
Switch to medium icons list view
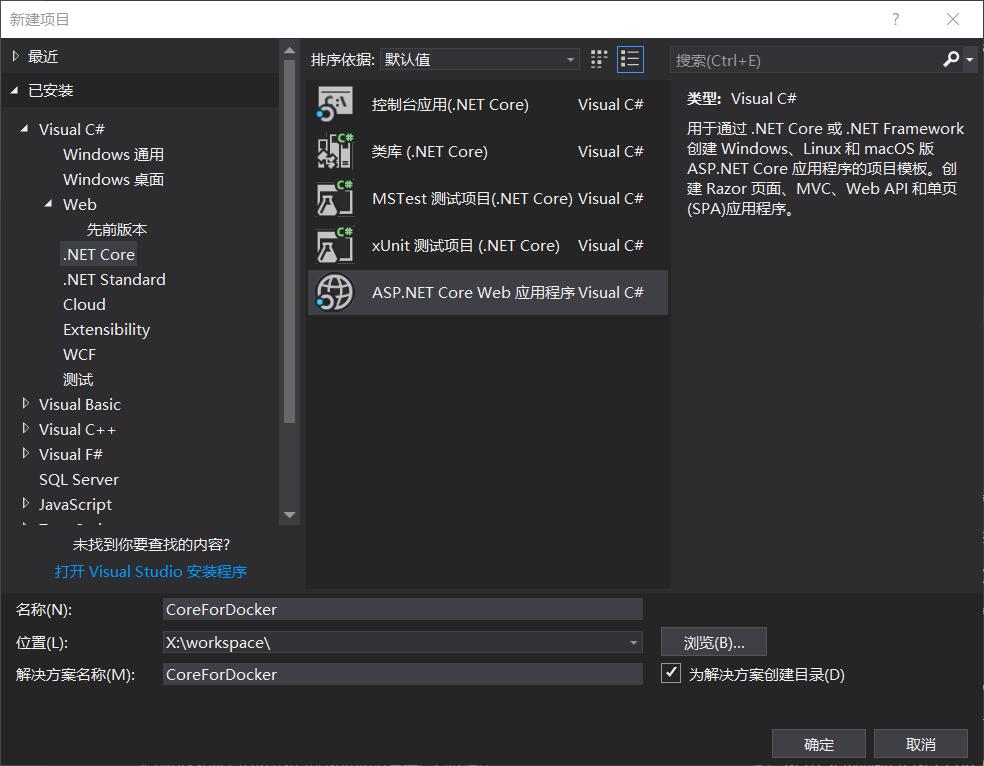point(630,59)
